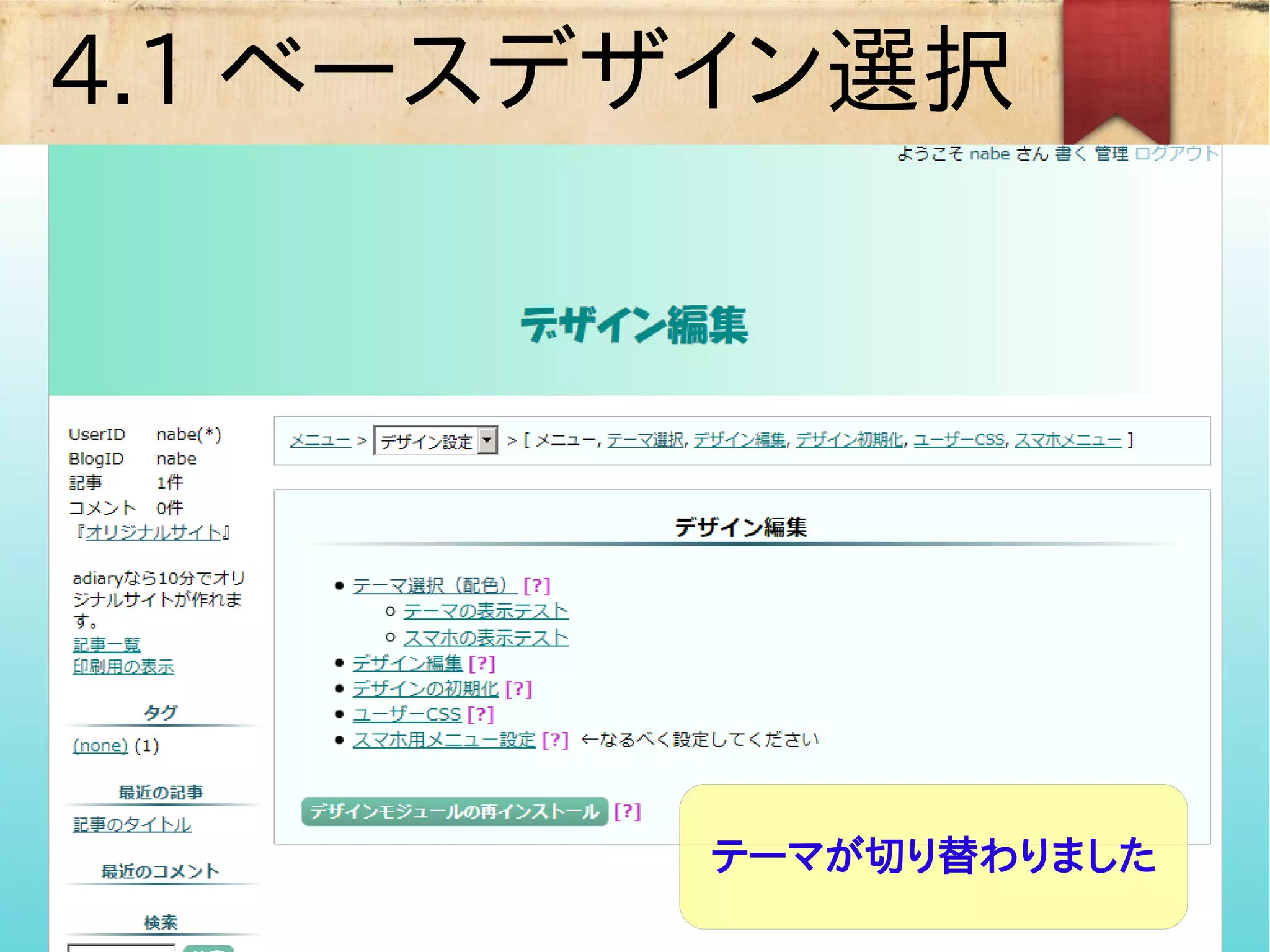Open ユーザーCSS in breadcrumb bar
1270x952 pixels.
pos(959,440)
